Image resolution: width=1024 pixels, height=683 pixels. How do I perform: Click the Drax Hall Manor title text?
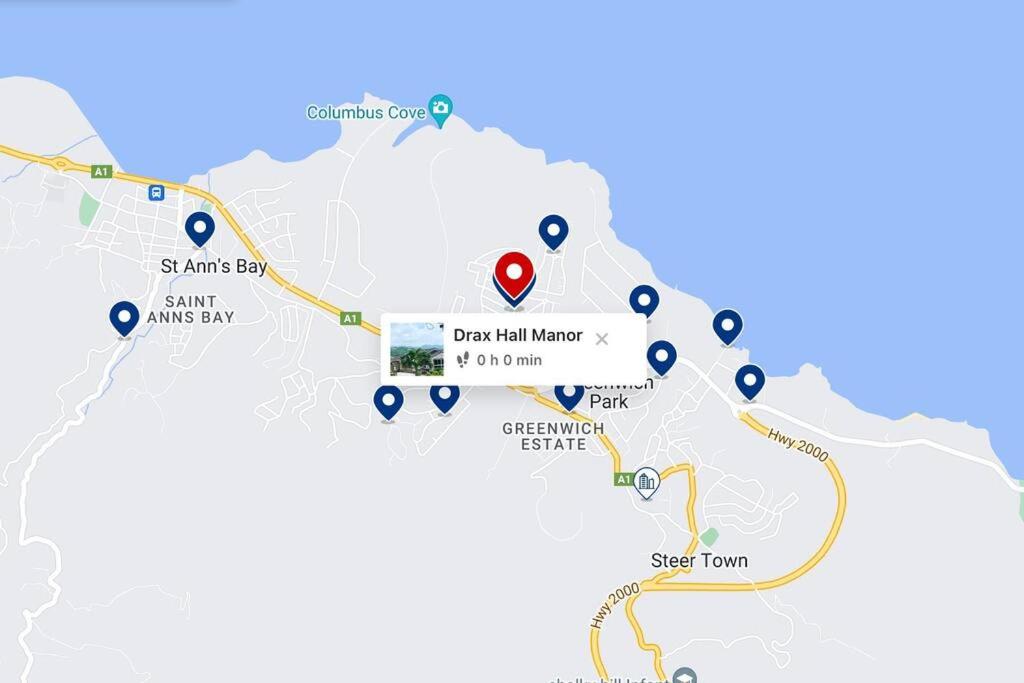pyautogui.click(x=518, y=335)
